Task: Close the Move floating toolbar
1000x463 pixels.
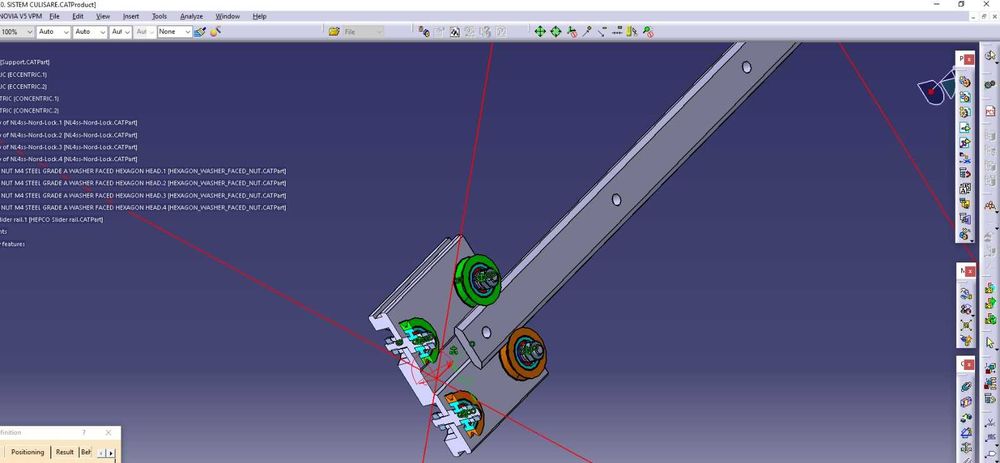Action: coord(969,272)
